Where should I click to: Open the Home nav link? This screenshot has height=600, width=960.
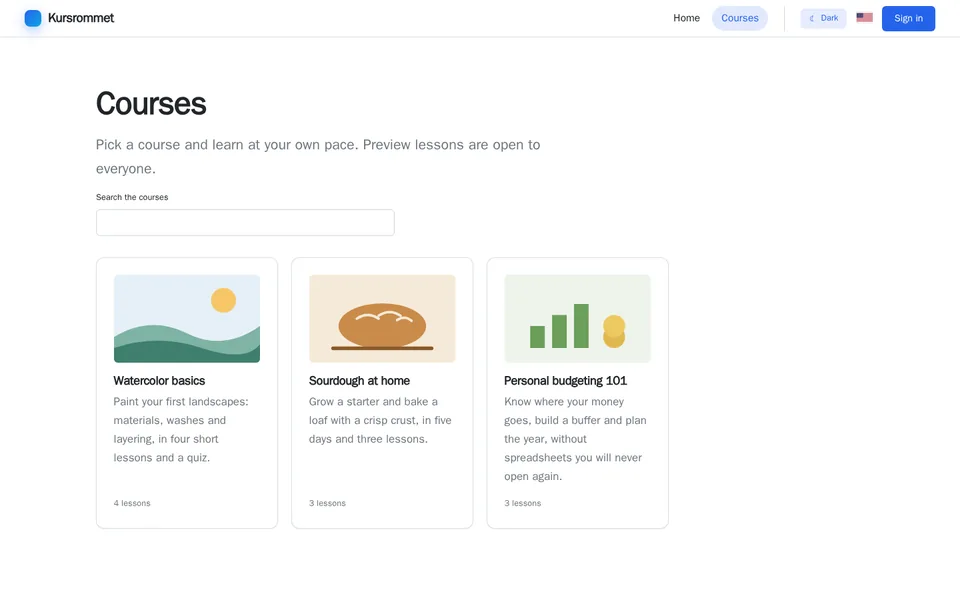pos(686,18)
